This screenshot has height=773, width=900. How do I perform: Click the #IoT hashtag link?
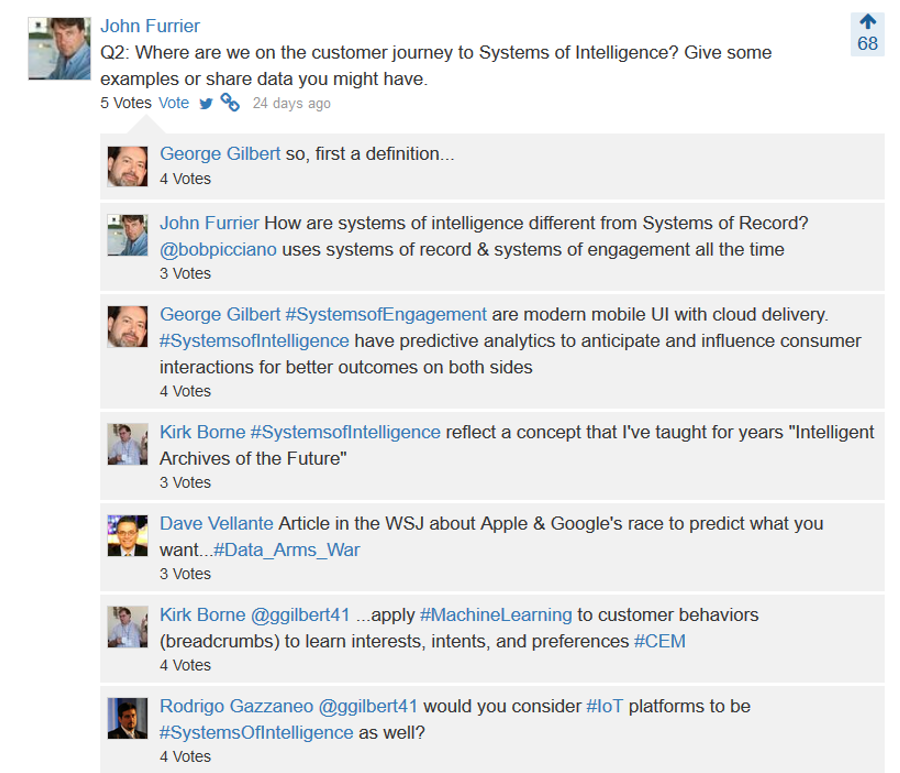click(604, 706)
